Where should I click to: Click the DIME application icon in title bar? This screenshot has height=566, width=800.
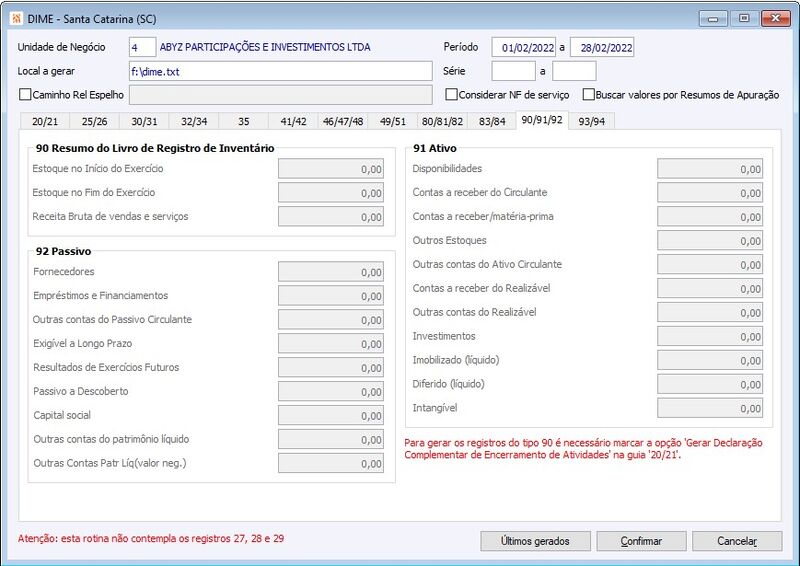16,19
